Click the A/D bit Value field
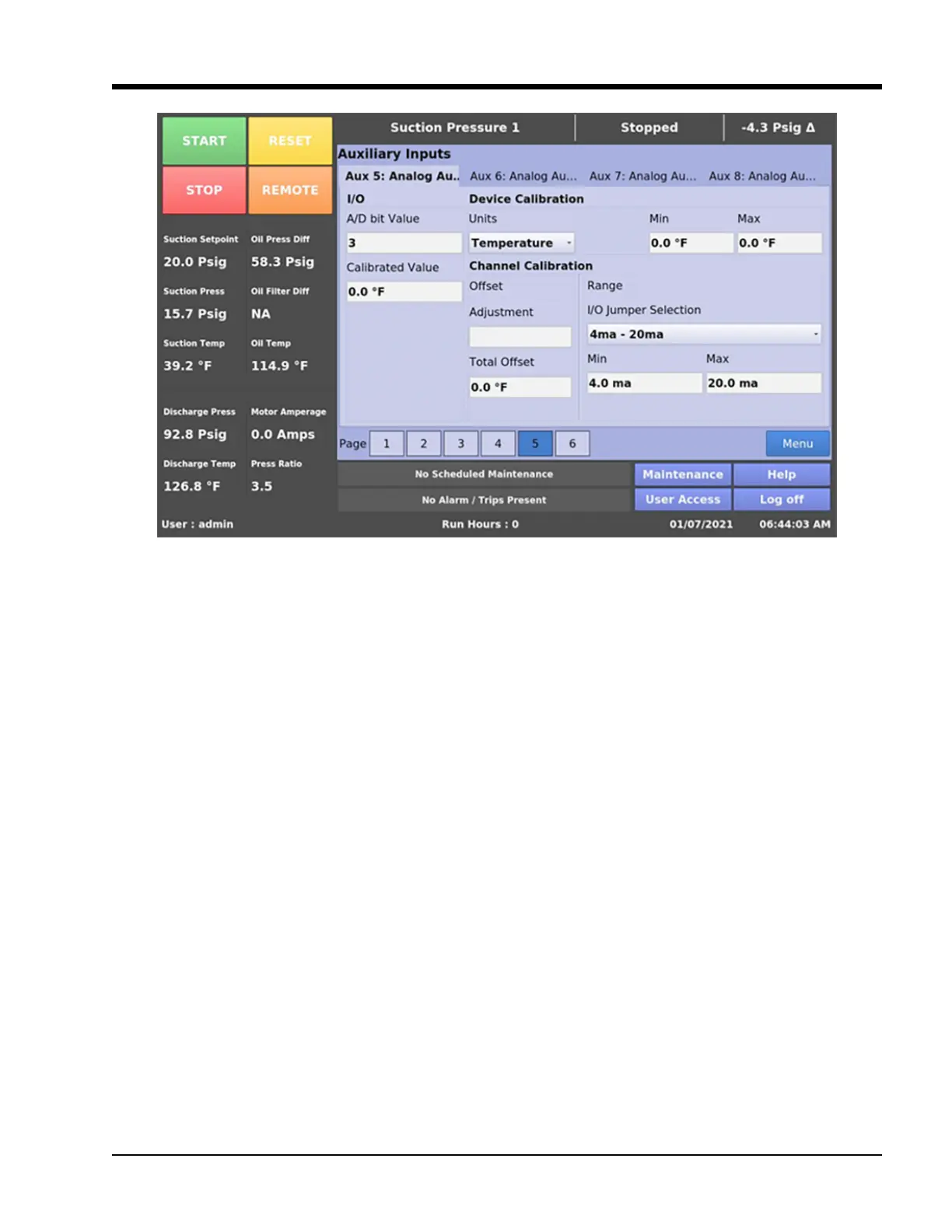 point(404,243)
